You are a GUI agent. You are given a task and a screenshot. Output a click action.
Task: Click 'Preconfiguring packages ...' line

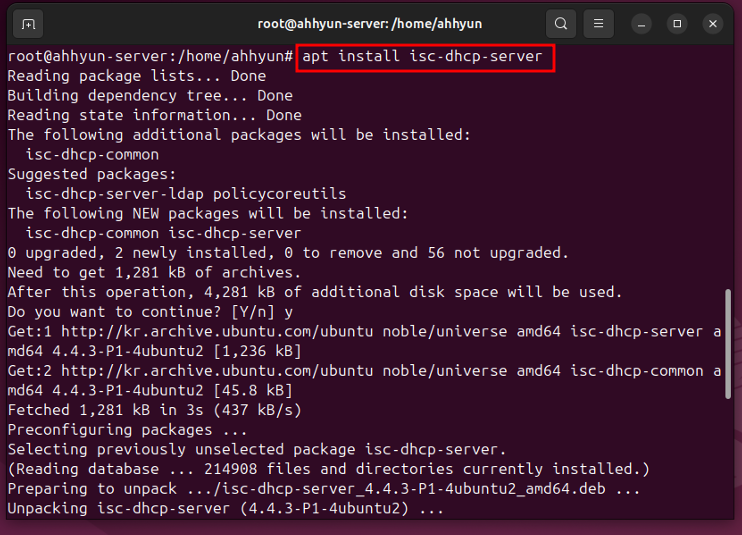[127, 430]
